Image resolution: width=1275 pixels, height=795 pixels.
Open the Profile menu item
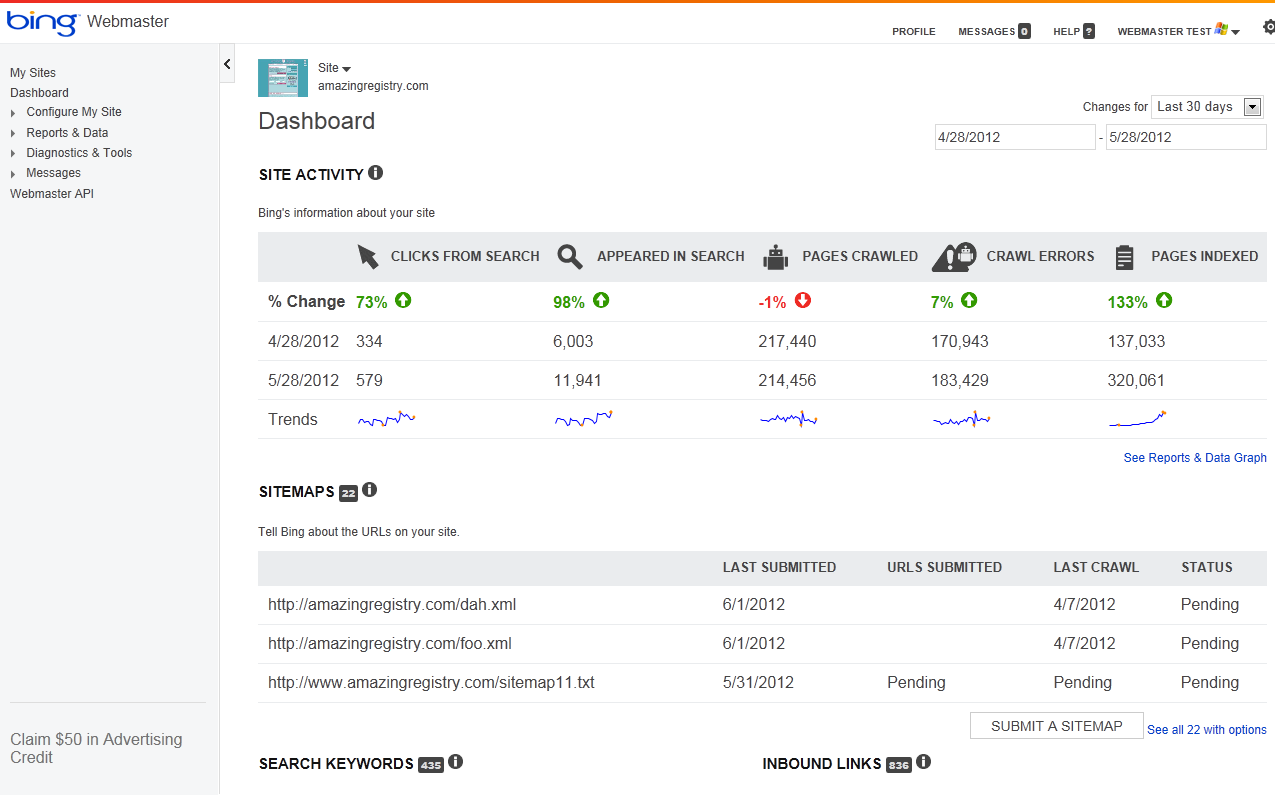913,32
